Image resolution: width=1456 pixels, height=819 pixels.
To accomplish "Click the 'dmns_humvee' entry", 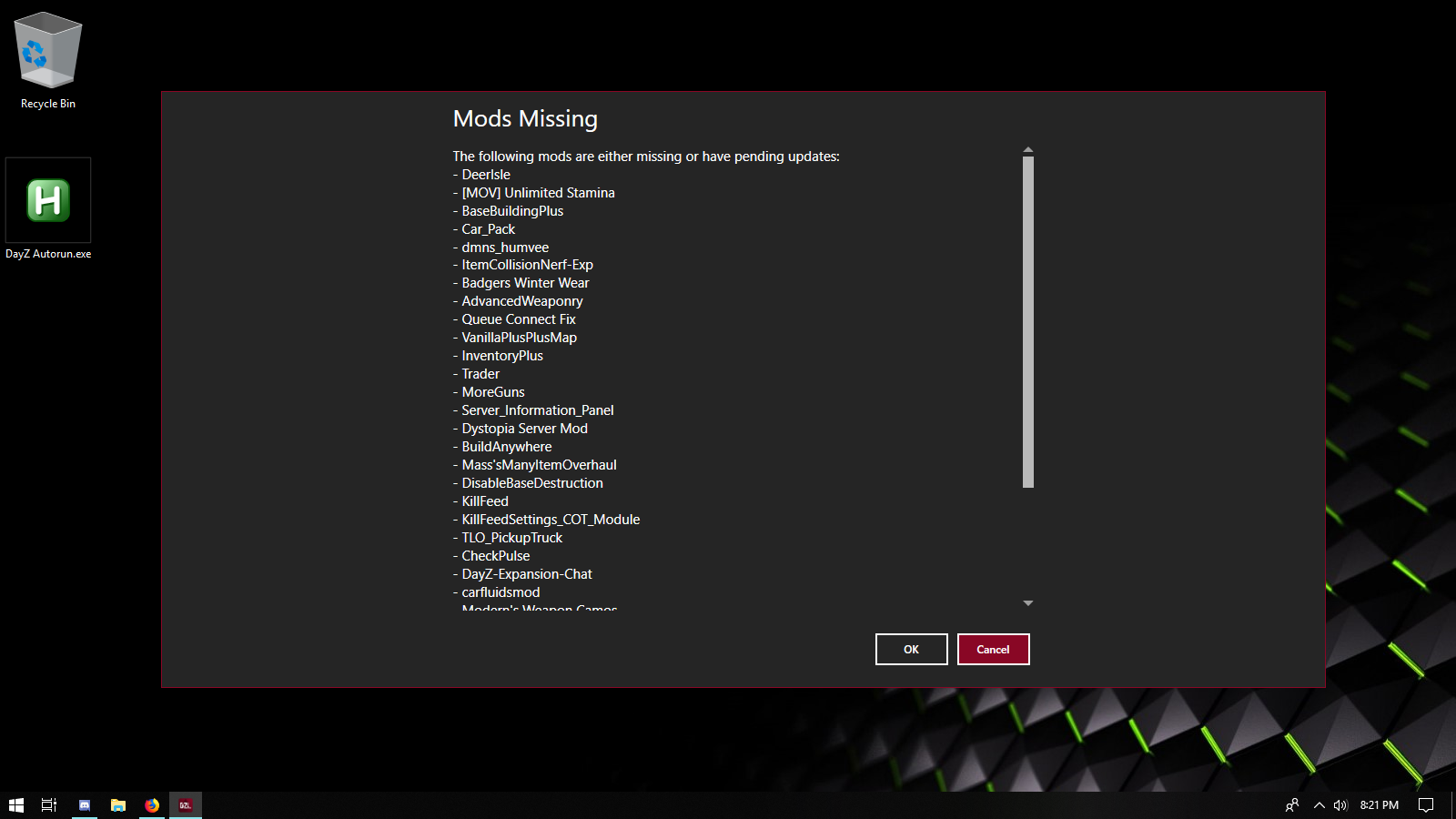I will (505, 248).
